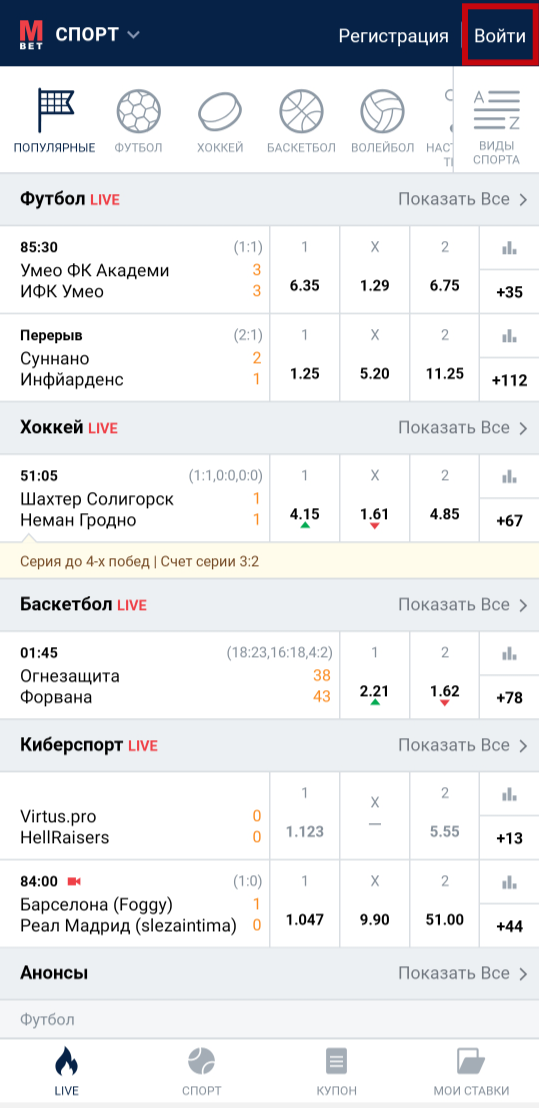Open the LIVE flame tab
The height and width of the screenshot is (1108, 539).
[66, 1071]
